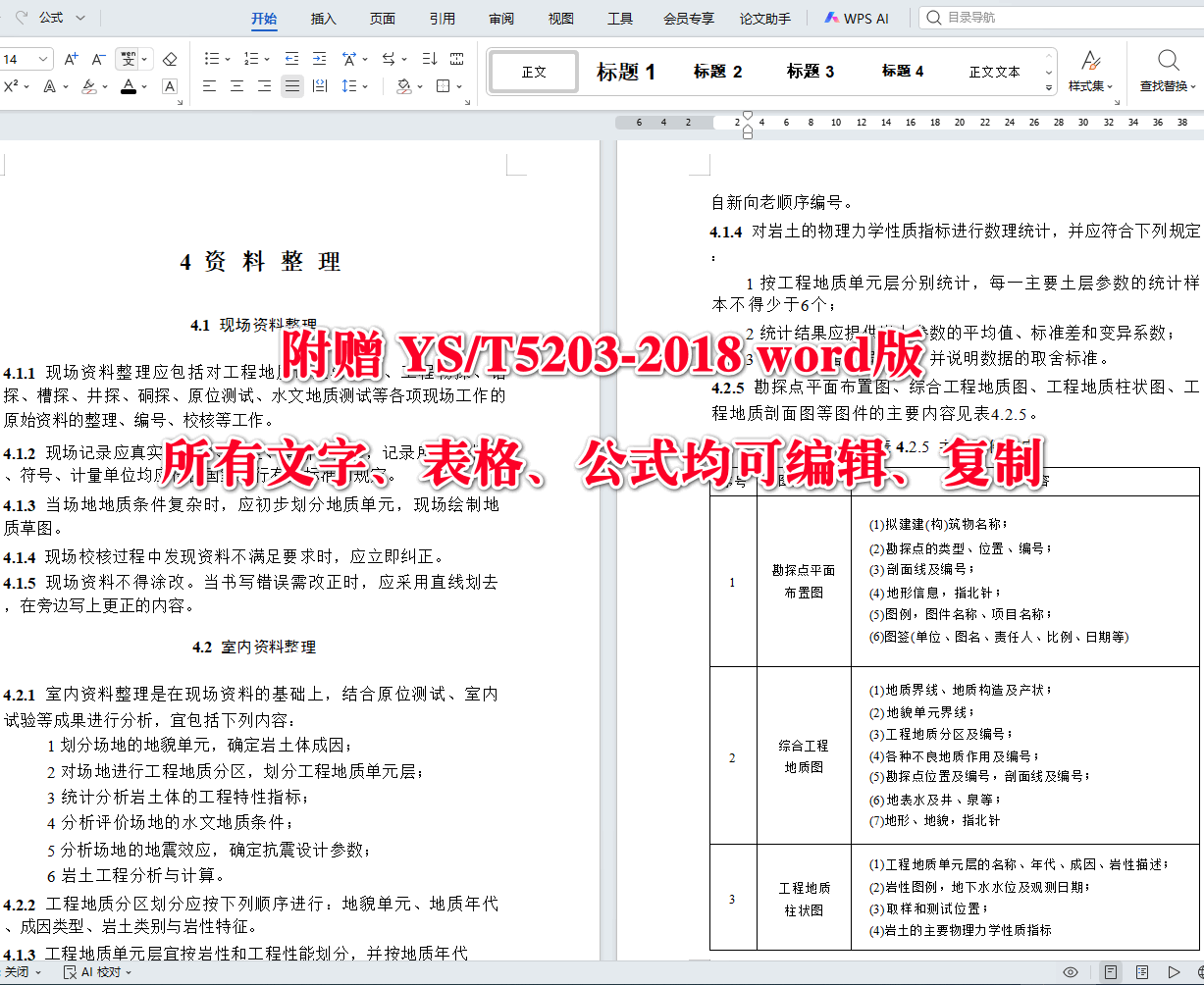Switch to page layout view in status bar

coord(1111,972)
